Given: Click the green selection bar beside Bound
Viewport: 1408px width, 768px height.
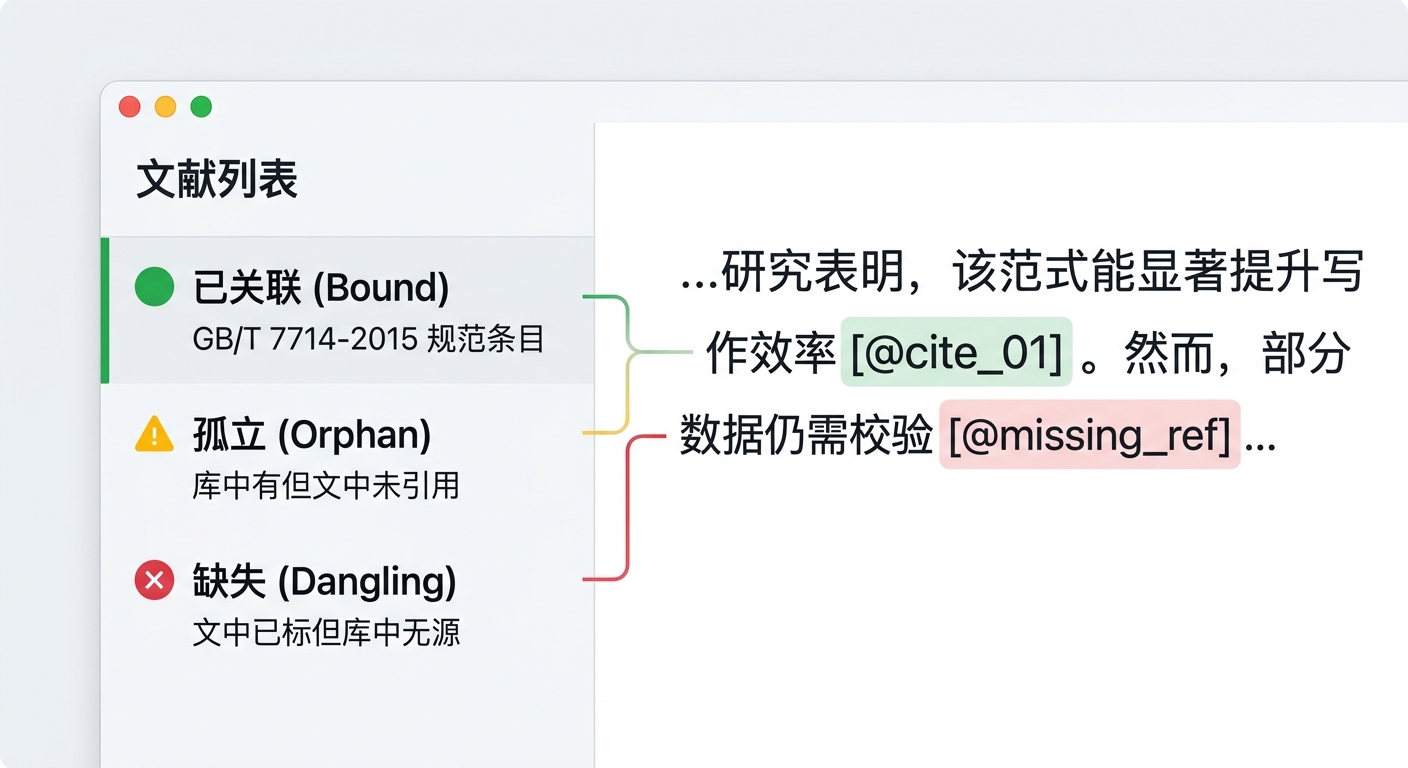Looking at the screenshot, I should (105, 310).
